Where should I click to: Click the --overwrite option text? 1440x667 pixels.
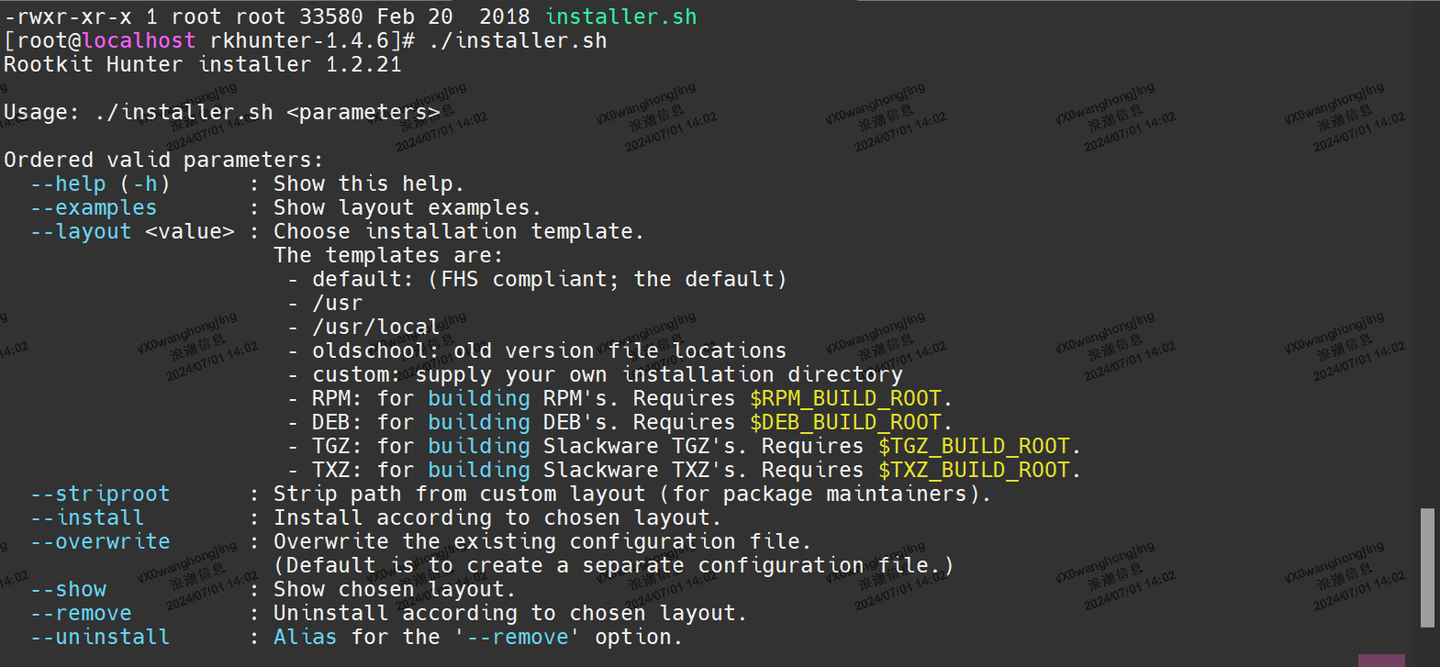click(100, 542)
